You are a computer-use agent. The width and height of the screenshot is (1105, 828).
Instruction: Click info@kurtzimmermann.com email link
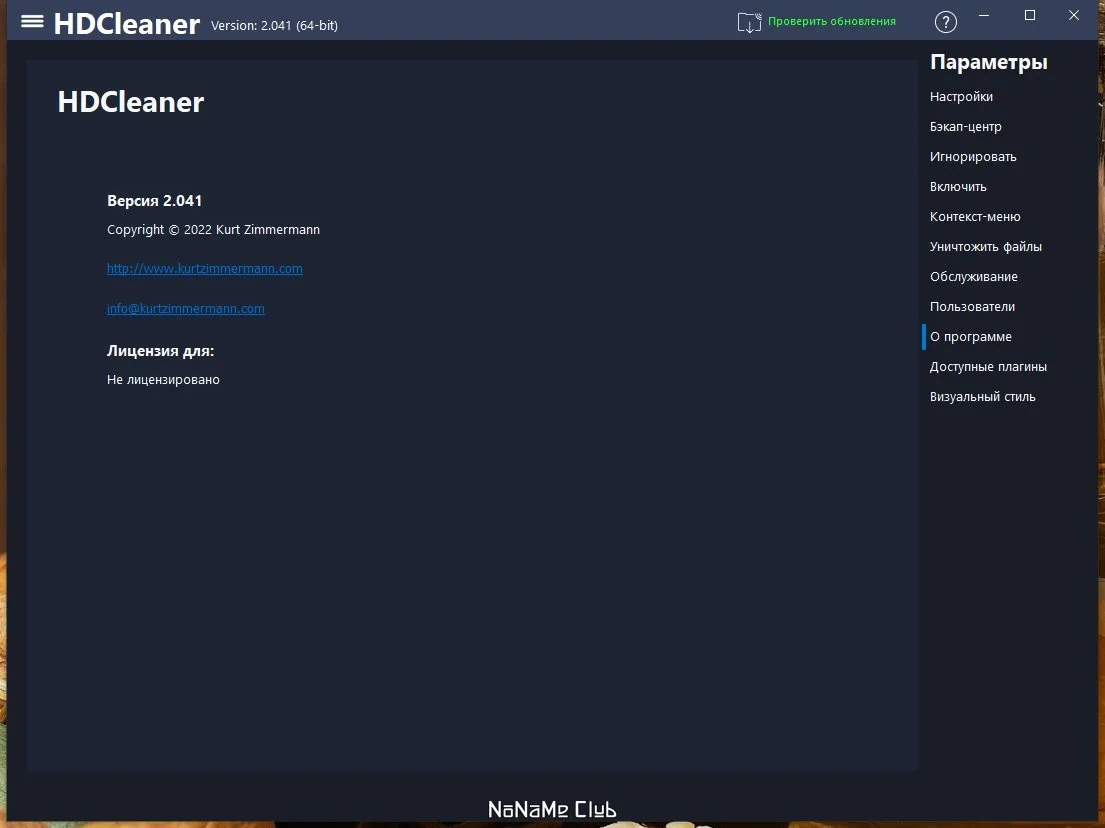(x=185, y=309)
